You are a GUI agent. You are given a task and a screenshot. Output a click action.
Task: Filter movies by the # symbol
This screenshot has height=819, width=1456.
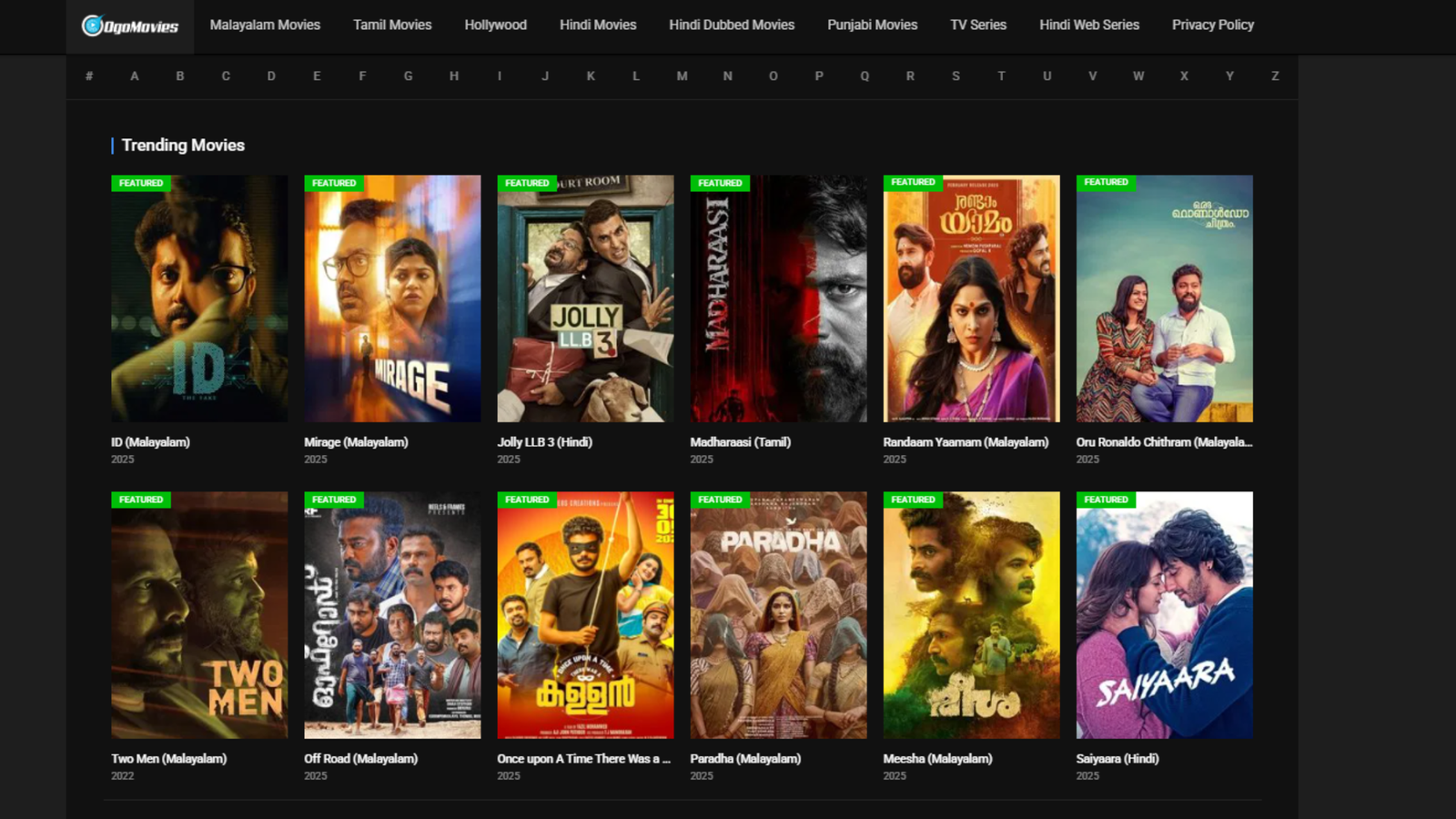(x=89, y=76)
